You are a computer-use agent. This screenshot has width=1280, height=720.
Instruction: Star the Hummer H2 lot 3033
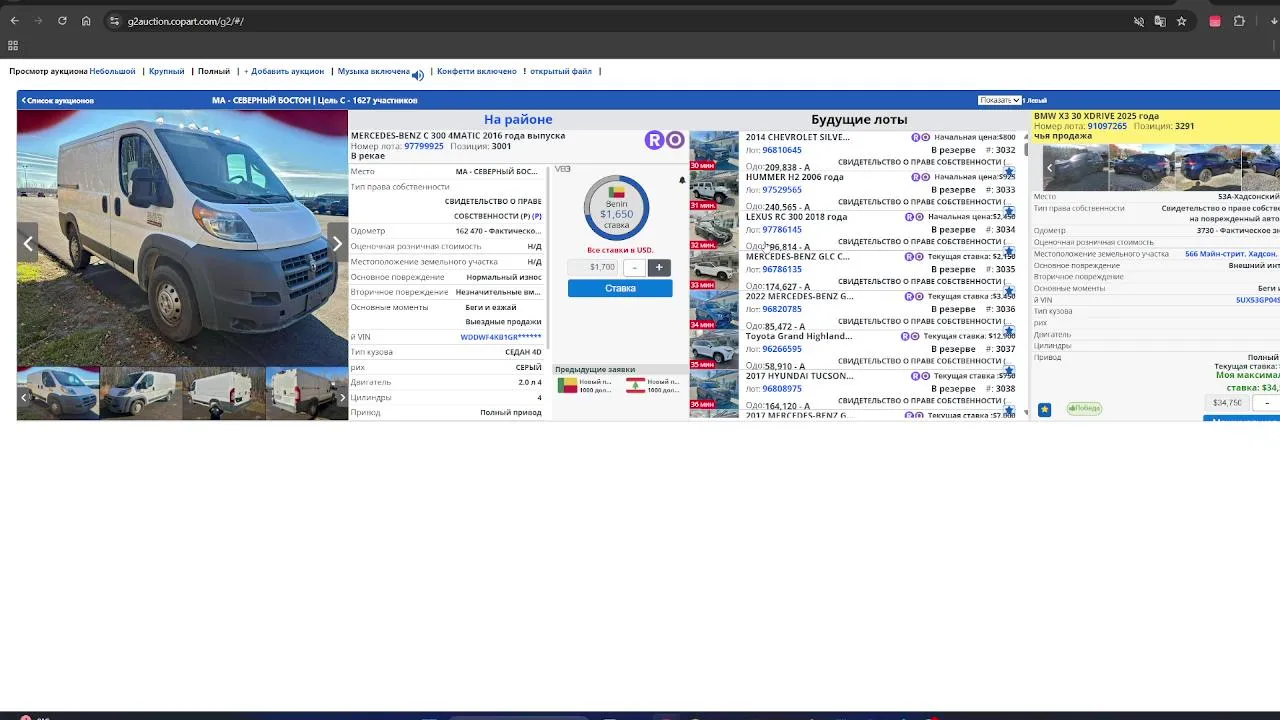(1009, 212)
